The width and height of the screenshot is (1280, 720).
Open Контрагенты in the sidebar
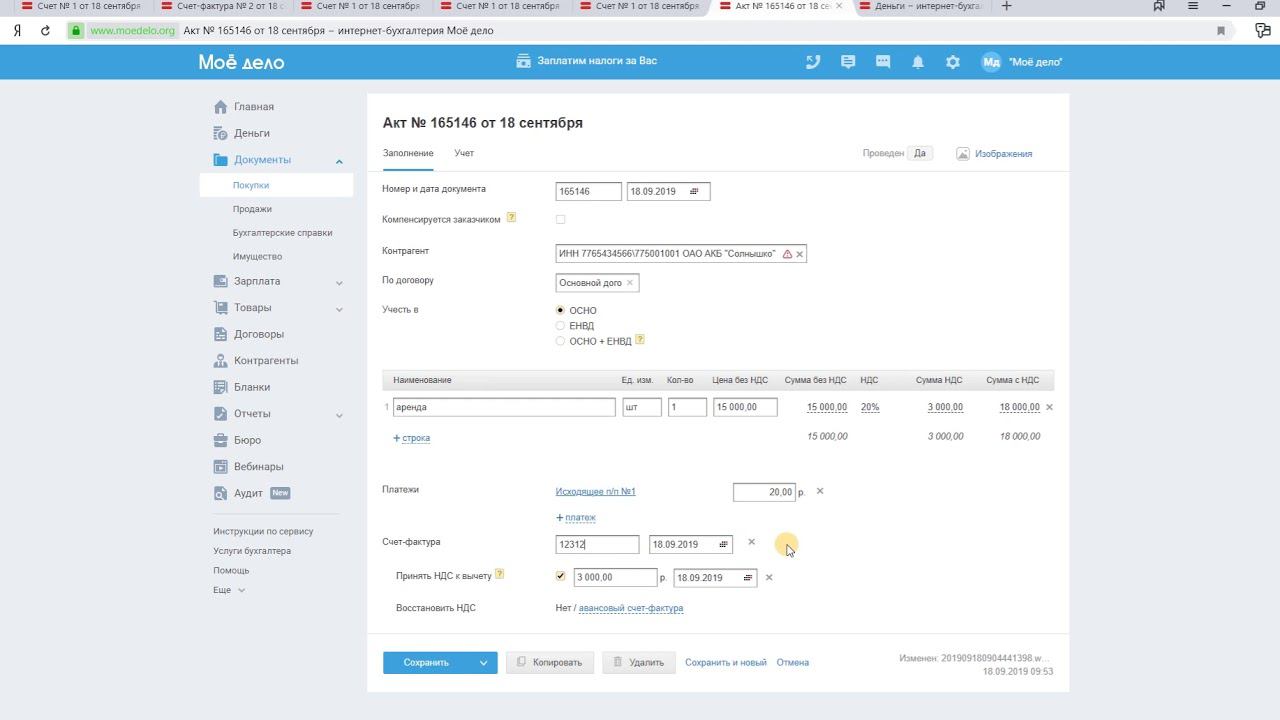point(266,361)
